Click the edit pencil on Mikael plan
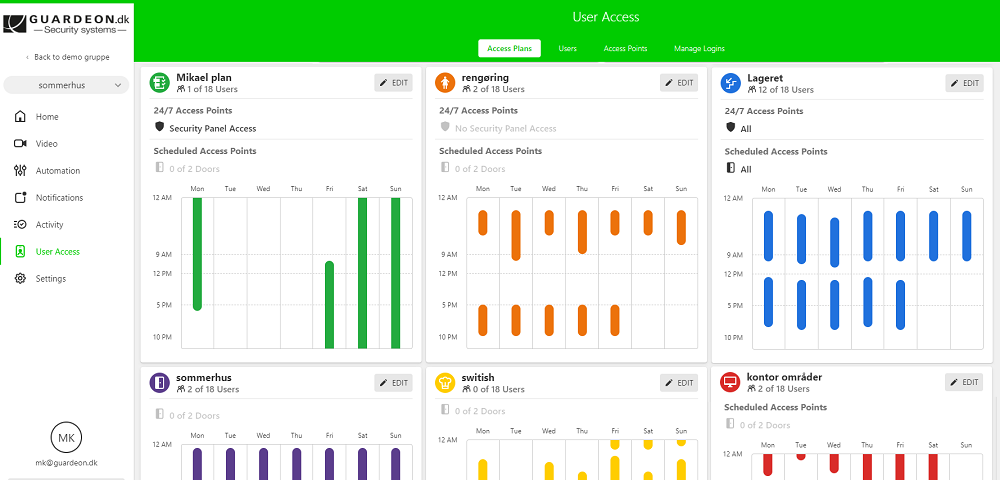The height and width of the screenshot is (480, 1000). pyautogui.click(x=383, y=82)
